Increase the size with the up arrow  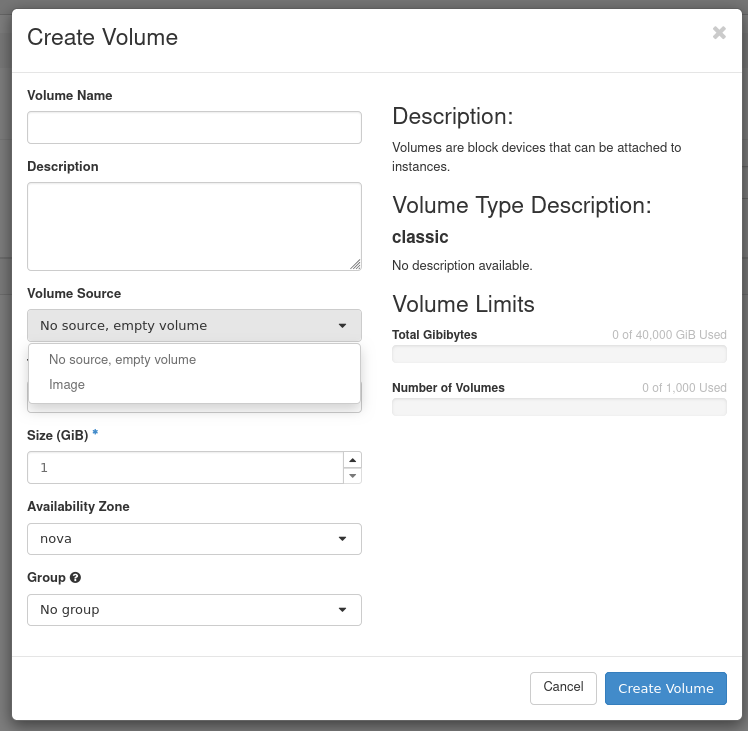[352, 460]
